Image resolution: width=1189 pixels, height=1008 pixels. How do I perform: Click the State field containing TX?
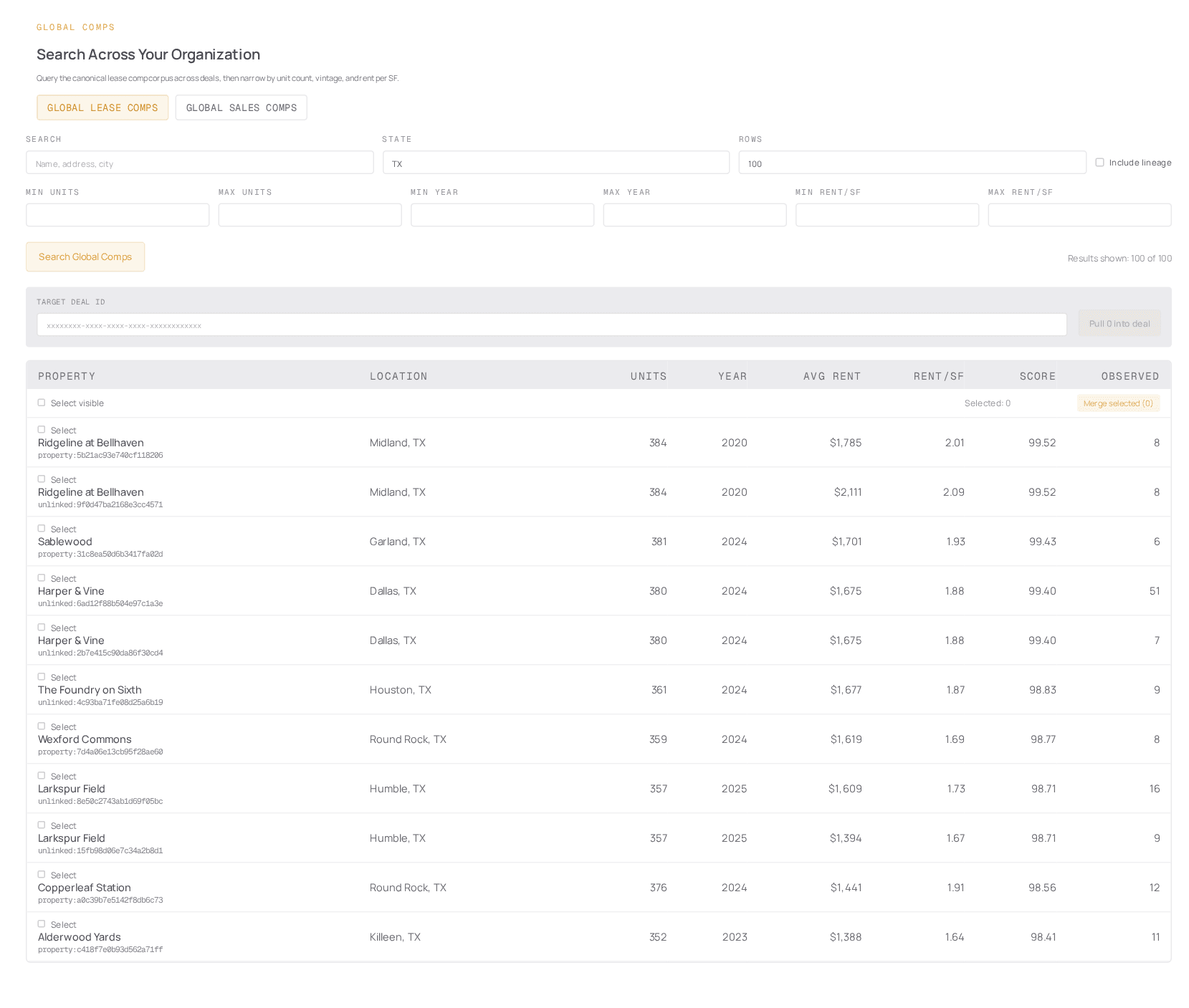point(555,163)
